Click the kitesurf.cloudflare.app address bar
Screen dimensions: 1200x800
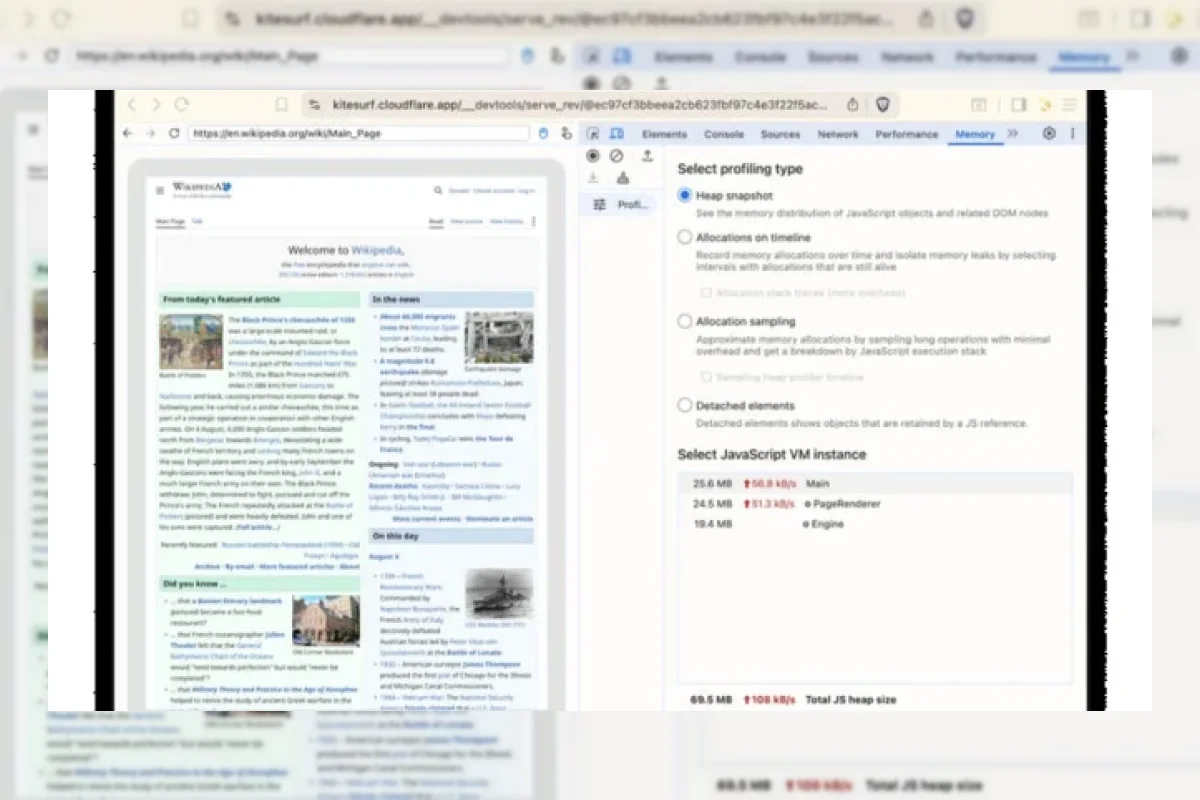(580, 104)
